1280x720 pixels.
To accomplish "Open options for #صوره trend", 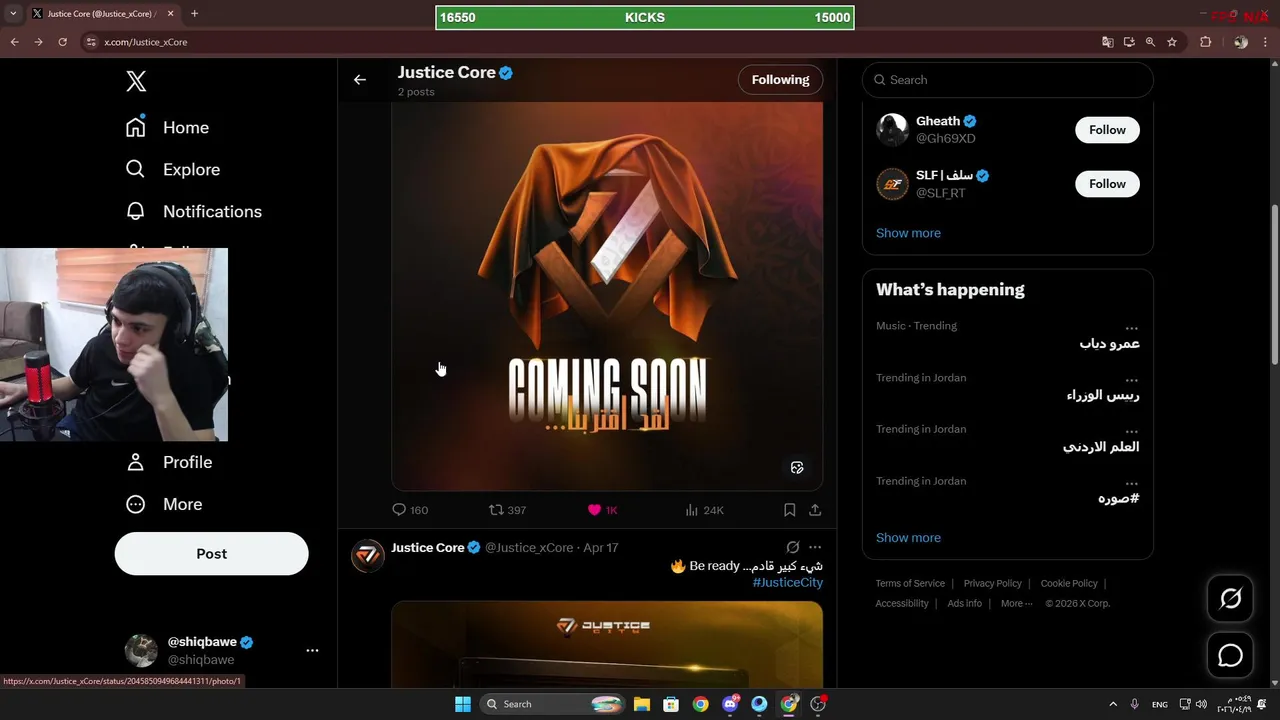I will coord(1131,484).
